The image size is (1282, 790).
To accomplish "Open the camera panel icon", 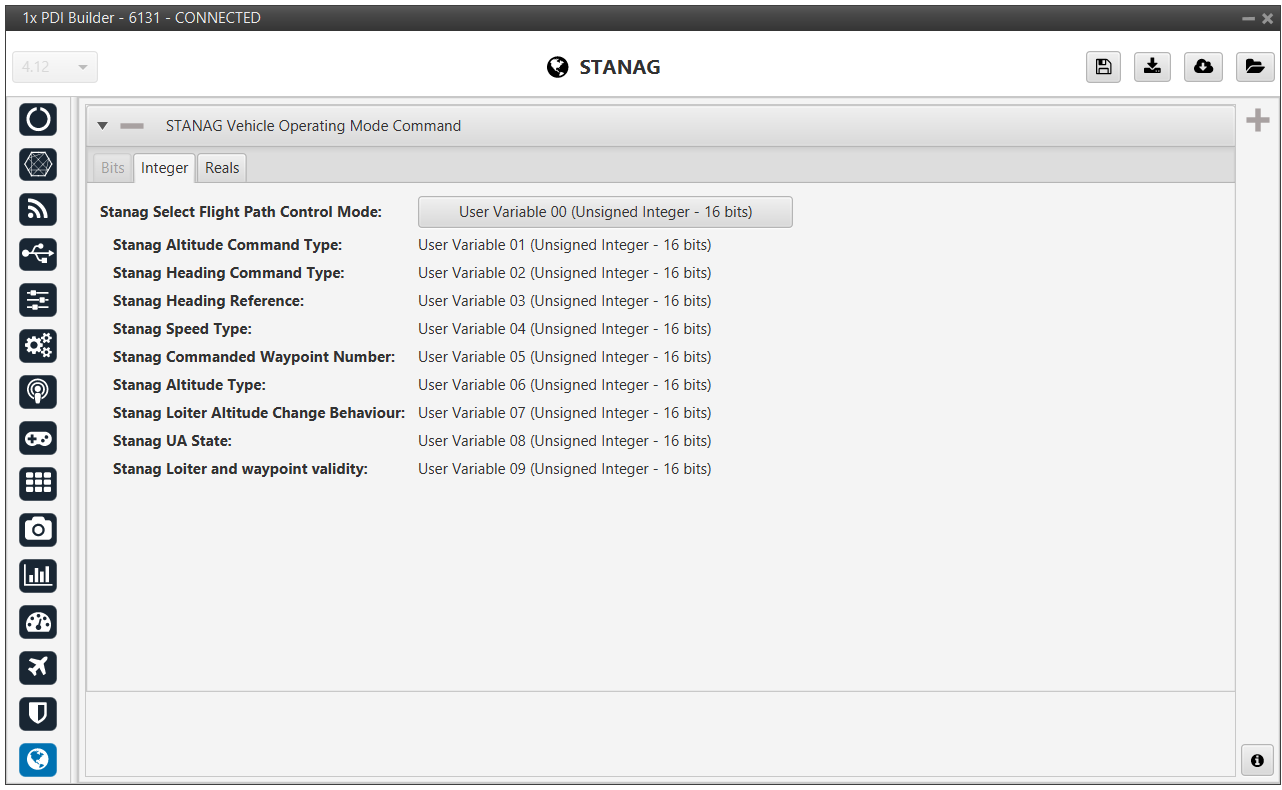I will (38, 529).
